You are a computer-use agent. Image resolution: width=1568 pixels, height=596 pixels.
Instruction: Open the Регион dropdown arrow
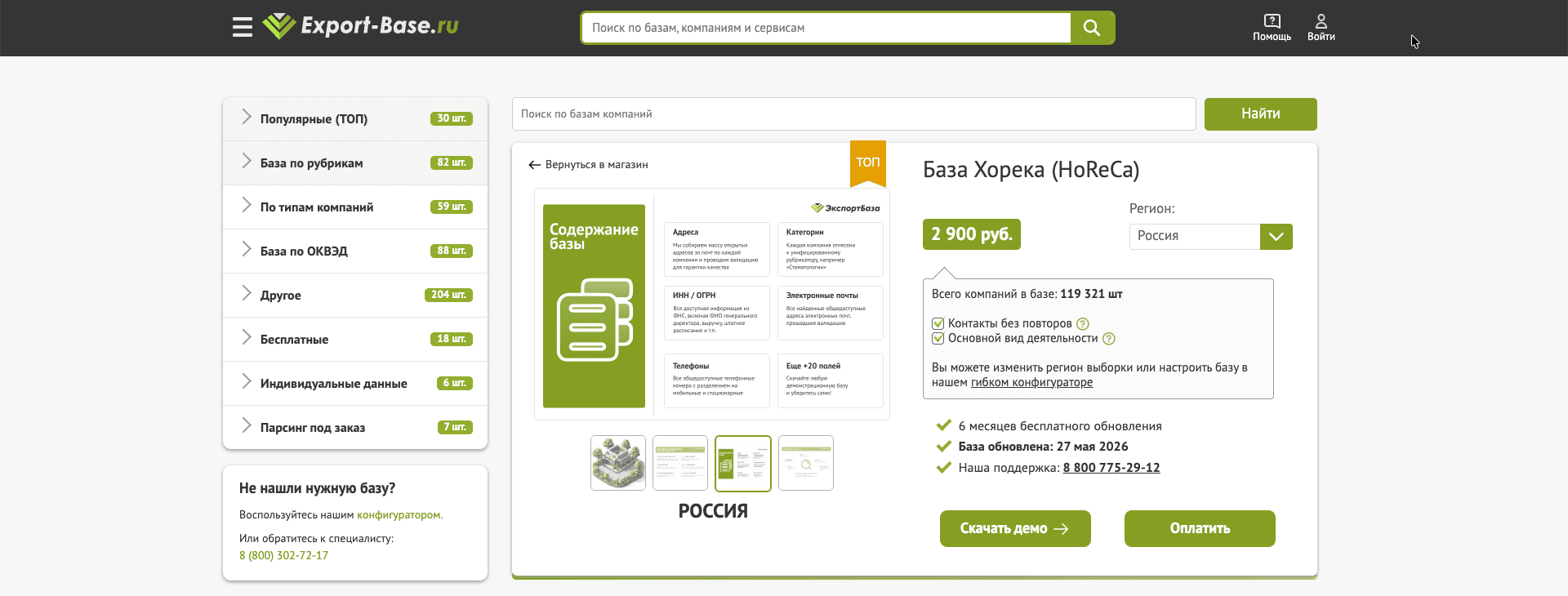[1276, 237]
